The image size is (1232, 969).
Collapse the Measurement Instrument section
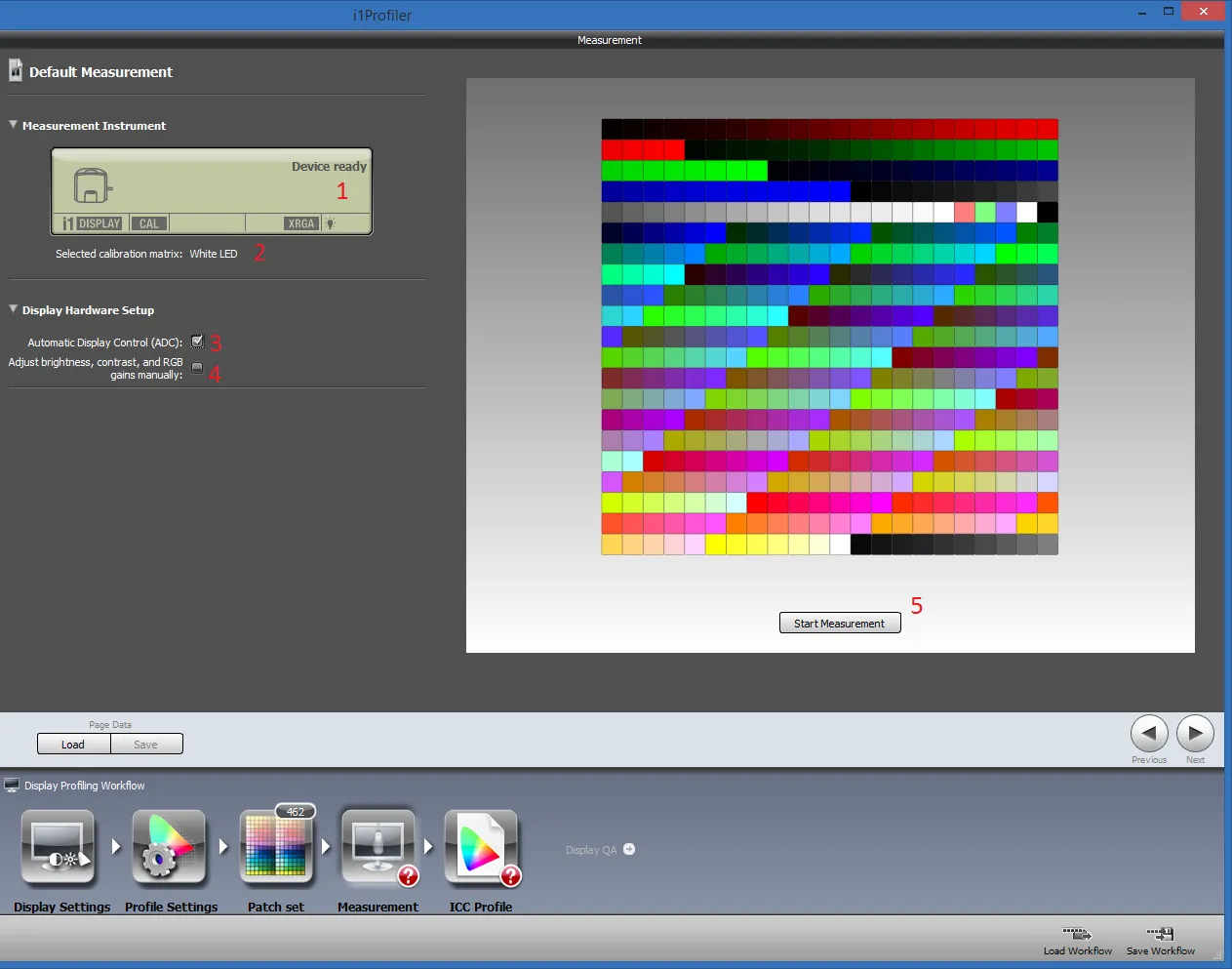point(14,125)
